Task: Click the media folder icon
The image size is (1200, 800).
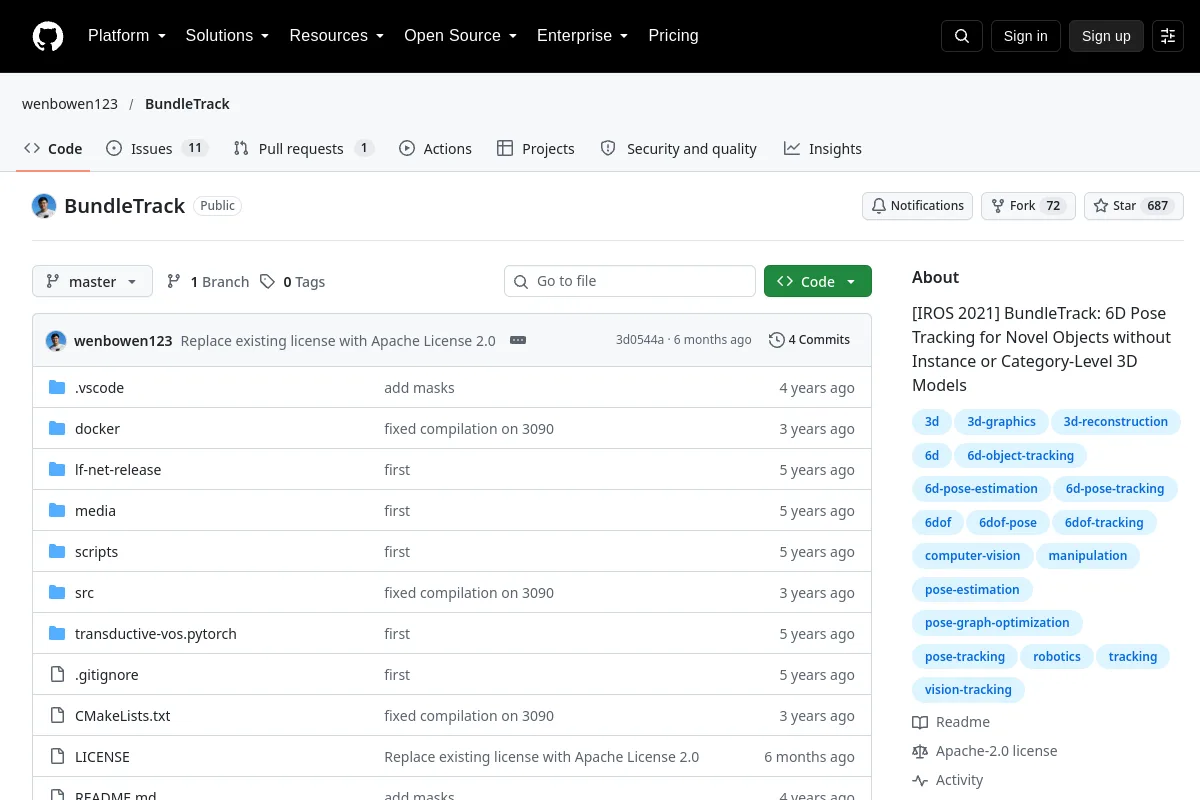Action: 57,511
